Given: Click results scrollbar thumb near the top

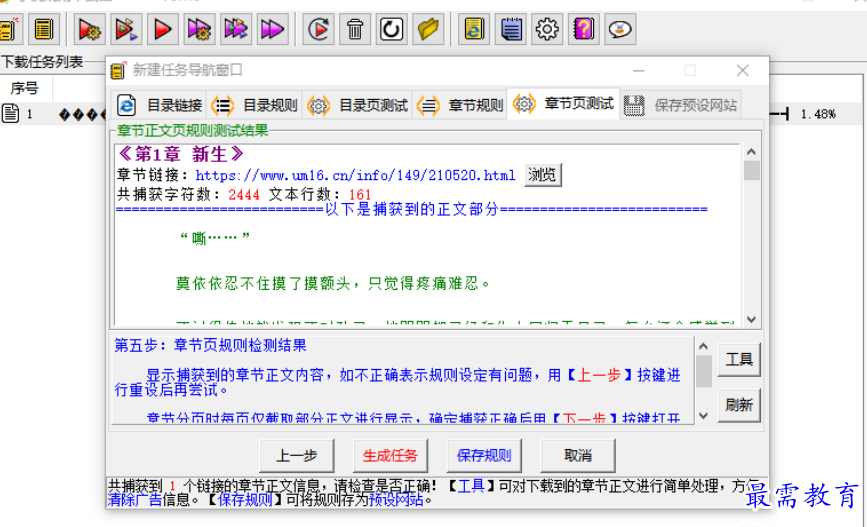Looking at the screenshot, I should pos(751,170).
